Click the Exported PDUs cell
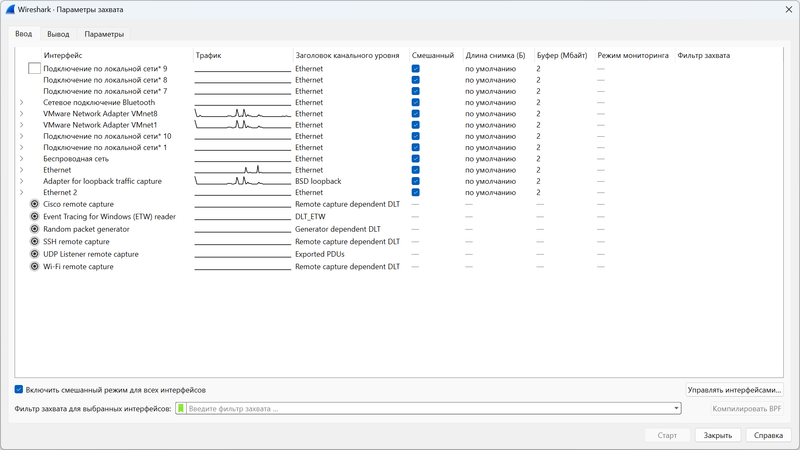This screenshot has width=800, height=450. tap(320, 254)
